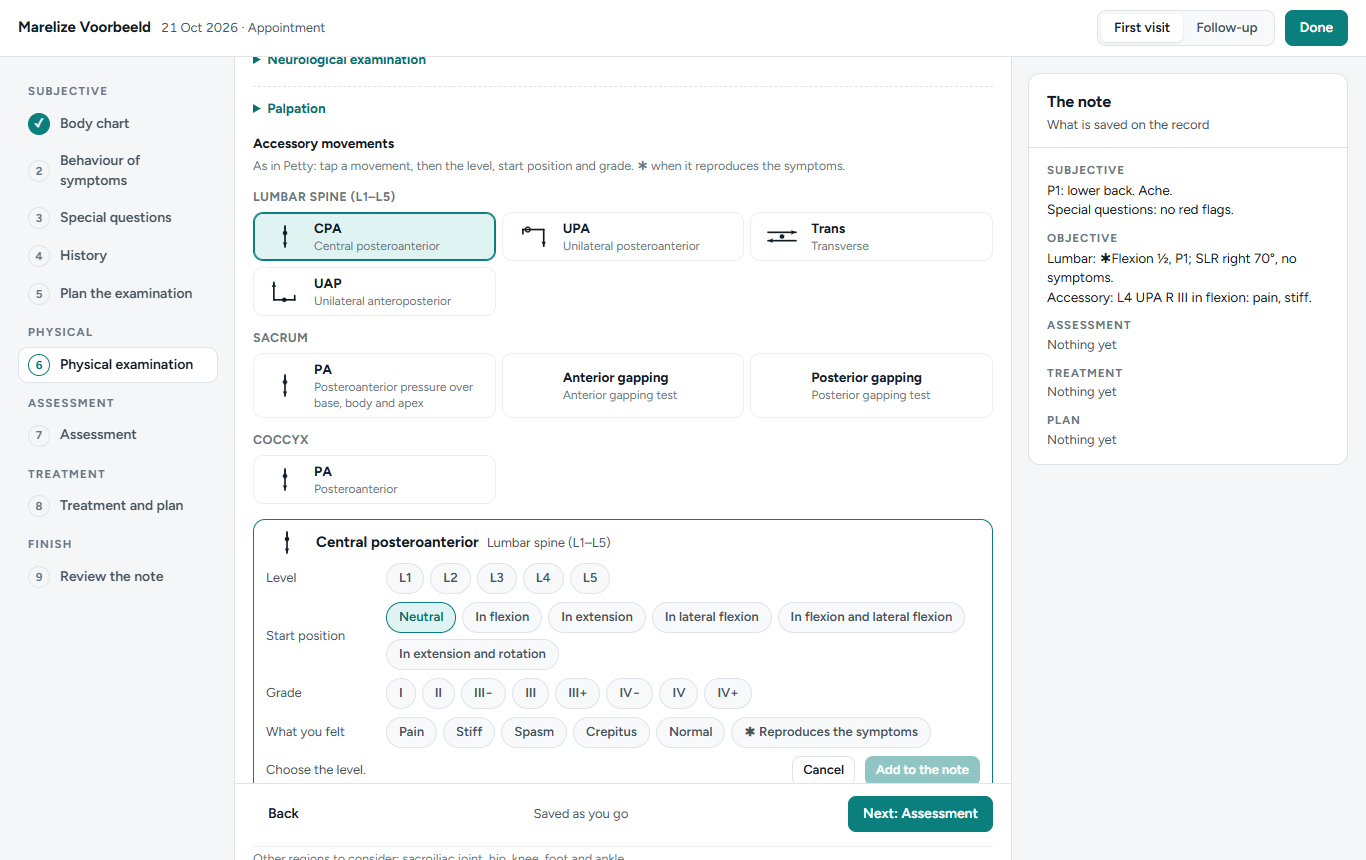Click the Coccyx PA arrow icon

coord(285,480)
